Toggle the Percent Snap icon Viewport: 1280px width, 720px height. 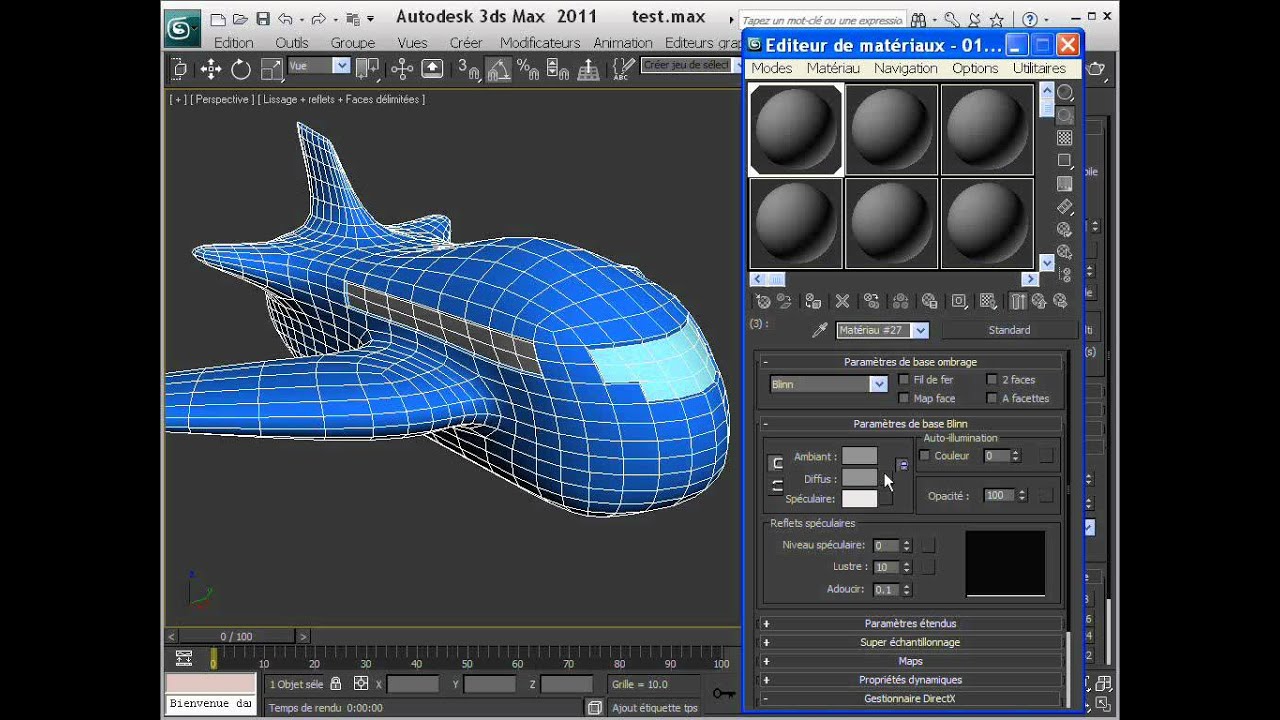tap(528, 68)
